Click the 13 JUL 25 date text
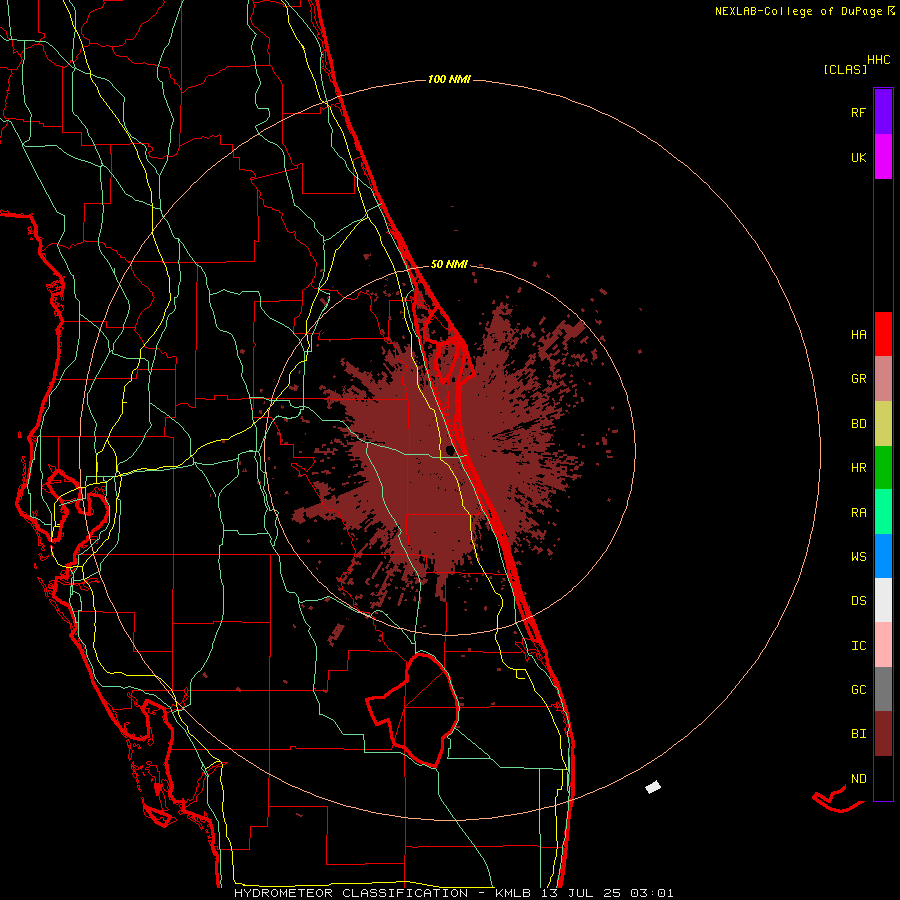This screenshot has height=900, width=900. pos(580,893)
